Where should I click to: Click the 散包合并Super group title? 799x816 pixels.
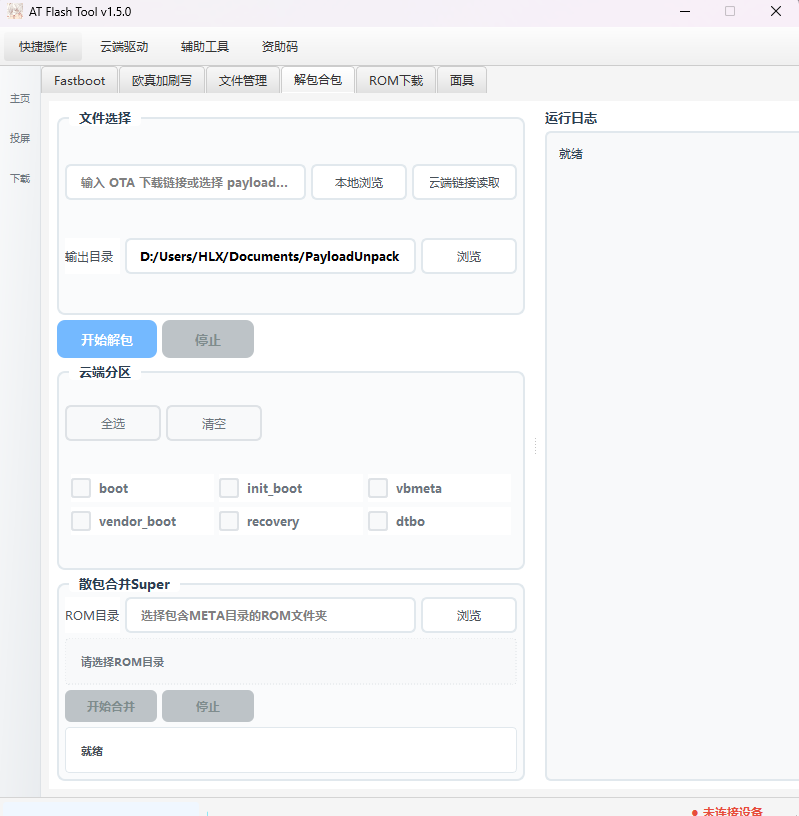pos(124,584)
